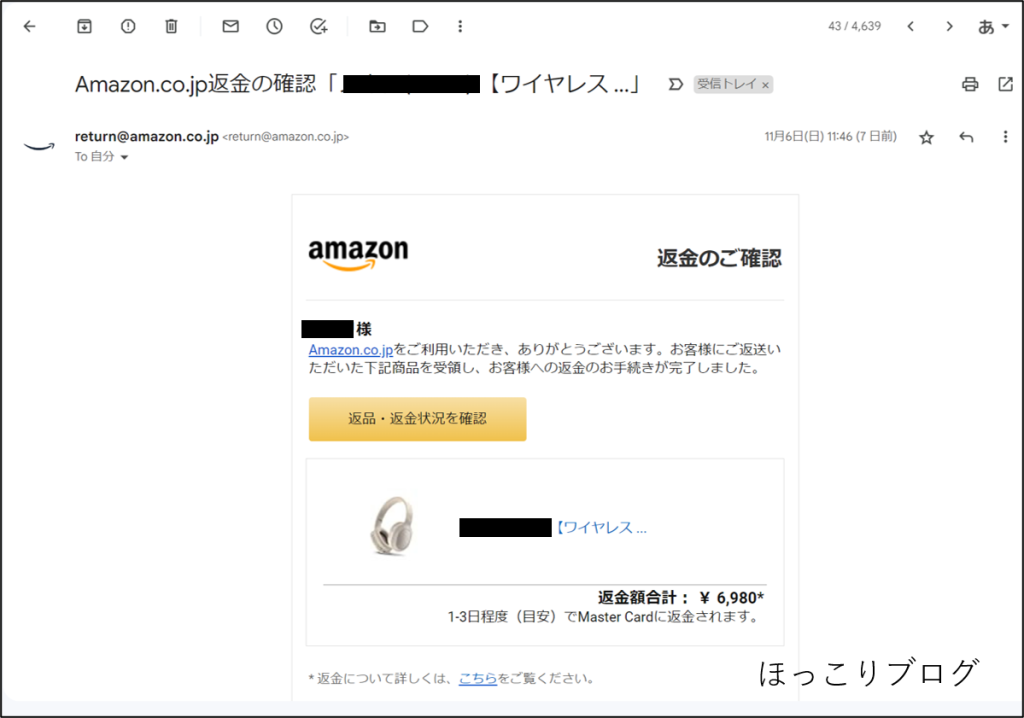Viewport: 1024px width, 718px height.
Task: Open the labels icon in the toolbar
Action: pyautogui.click(x=420, y=26)
